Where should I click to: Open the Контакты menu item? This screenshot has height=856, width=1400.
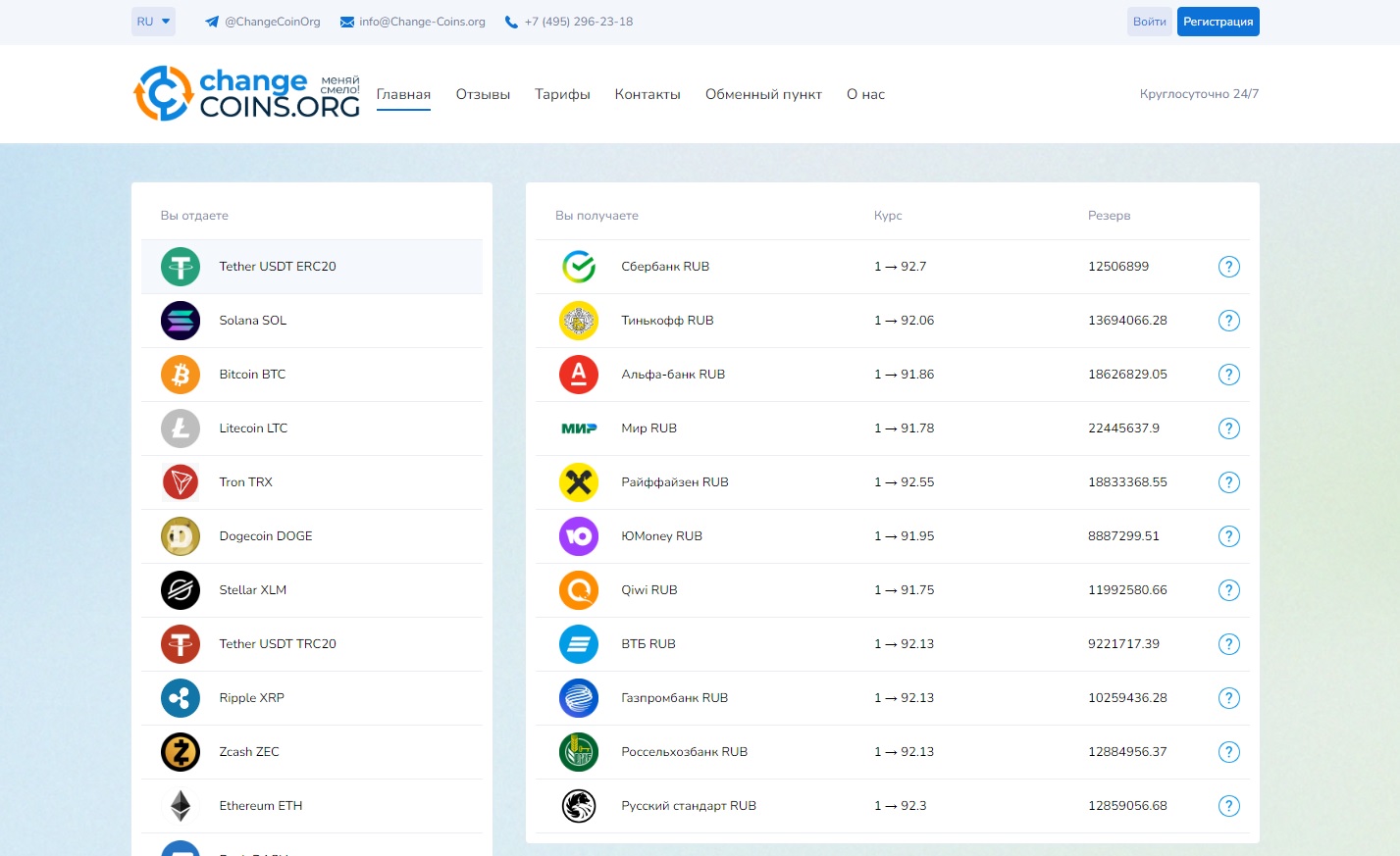tap(648, 94)
